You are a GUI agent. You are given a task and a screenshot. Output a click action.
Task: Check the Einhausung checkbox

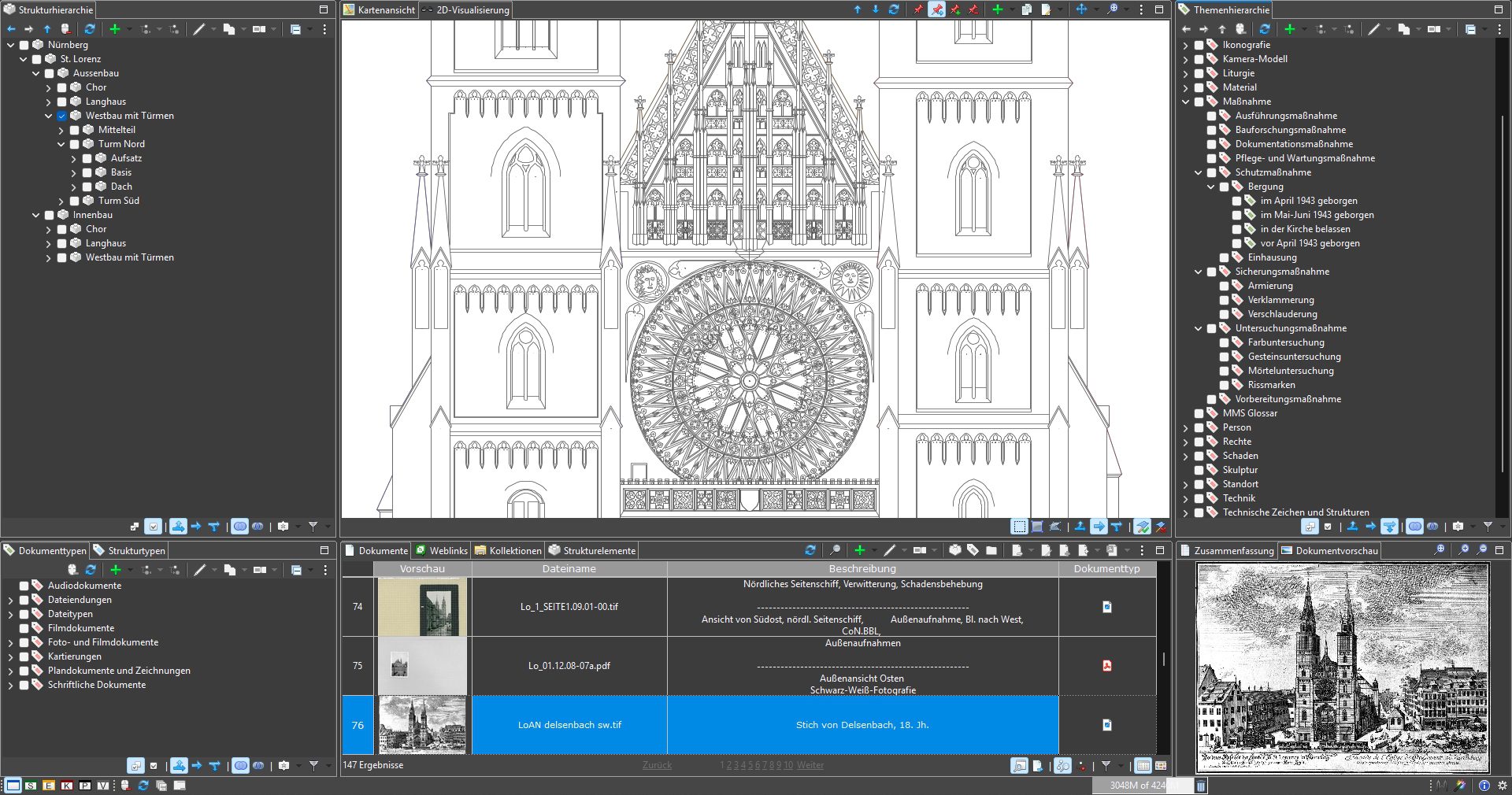click(1224, 257)
